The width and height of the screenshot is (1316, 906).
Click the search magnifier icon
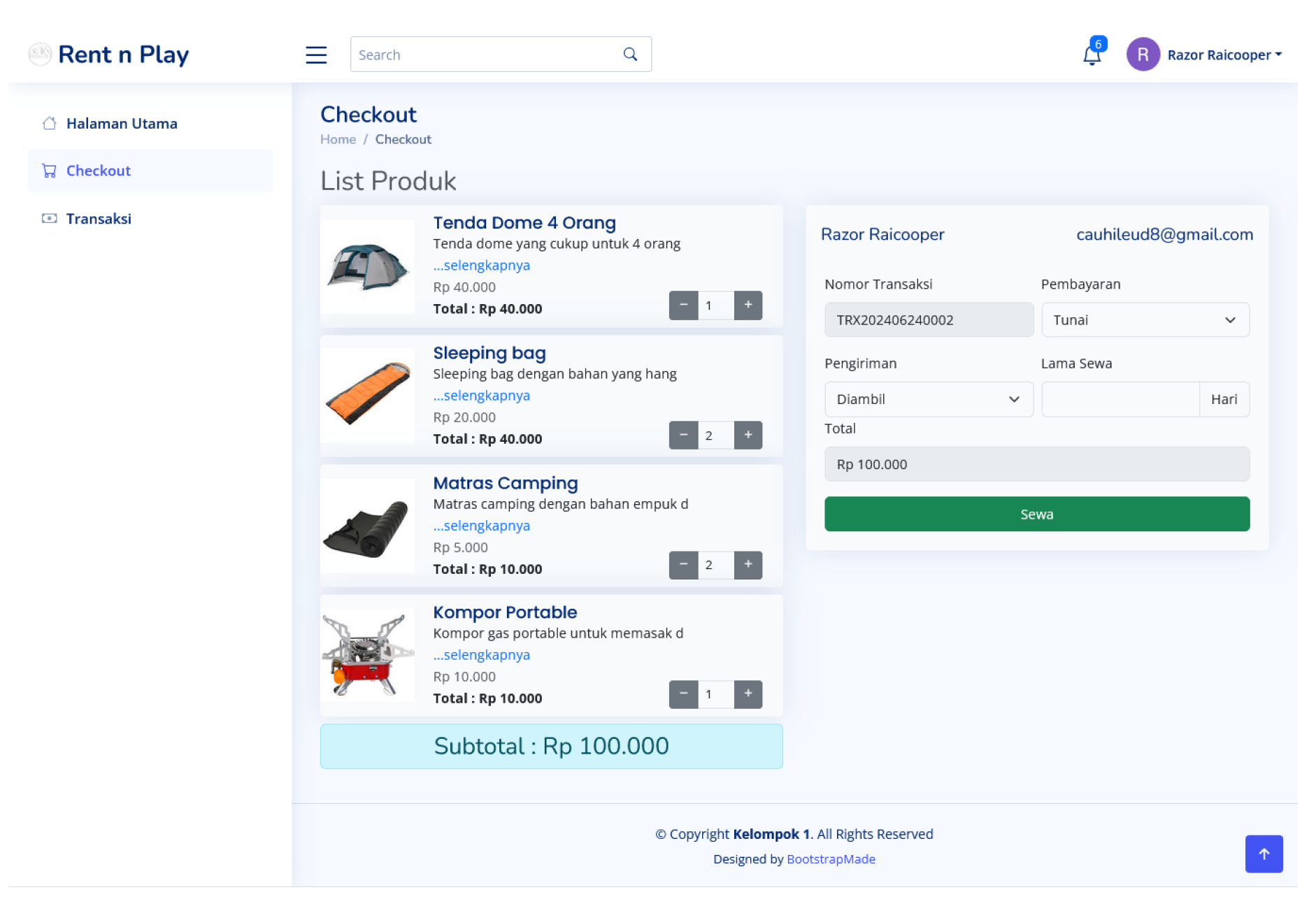630,55
